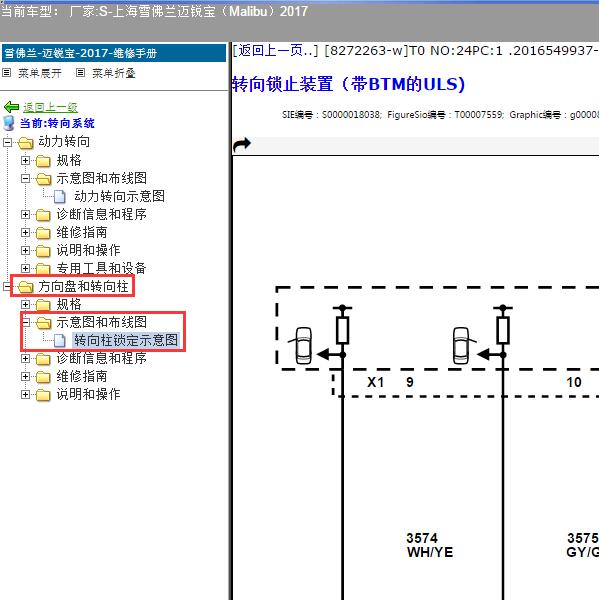The image size is (599, 600).
Task: Click 方向盘和转向柱 folder icon
Action: [26, 287]
